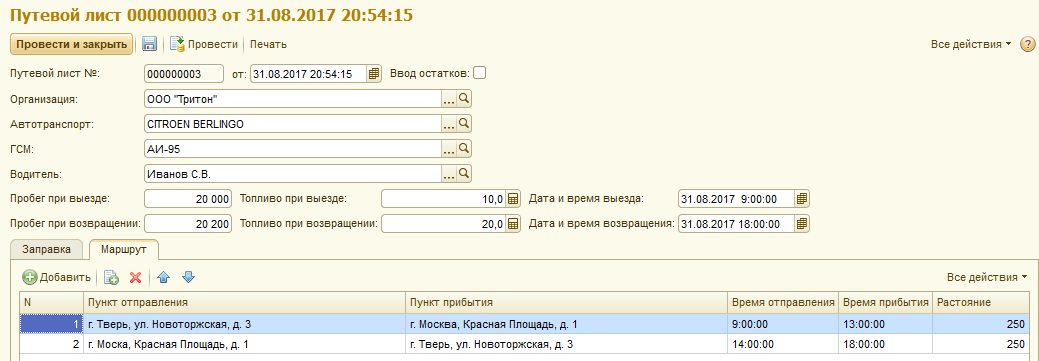Select cell г. Тверь, ул. Новоторжская in row 1
Viewport: 1039px width, 361px height.
click(x=244, y=325)
